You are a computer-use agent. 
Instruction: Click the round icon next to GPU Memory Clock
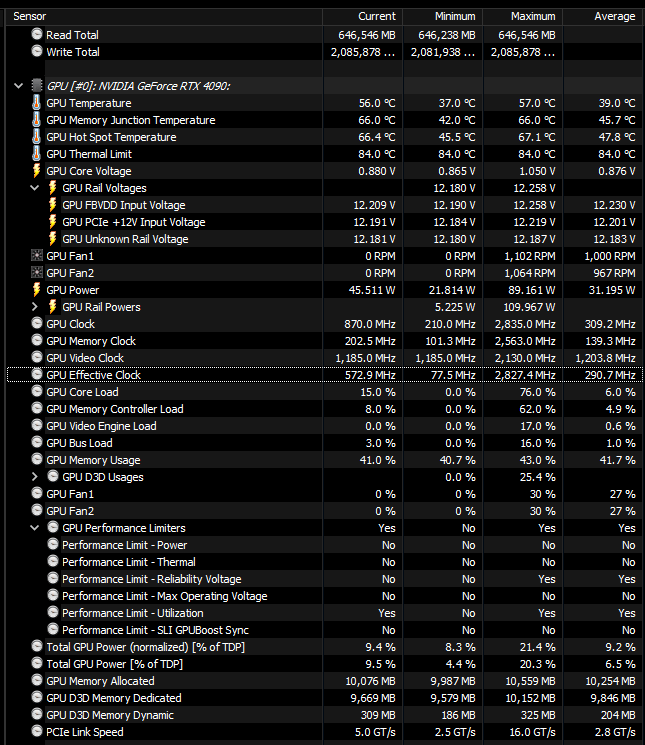click(37, 340)
